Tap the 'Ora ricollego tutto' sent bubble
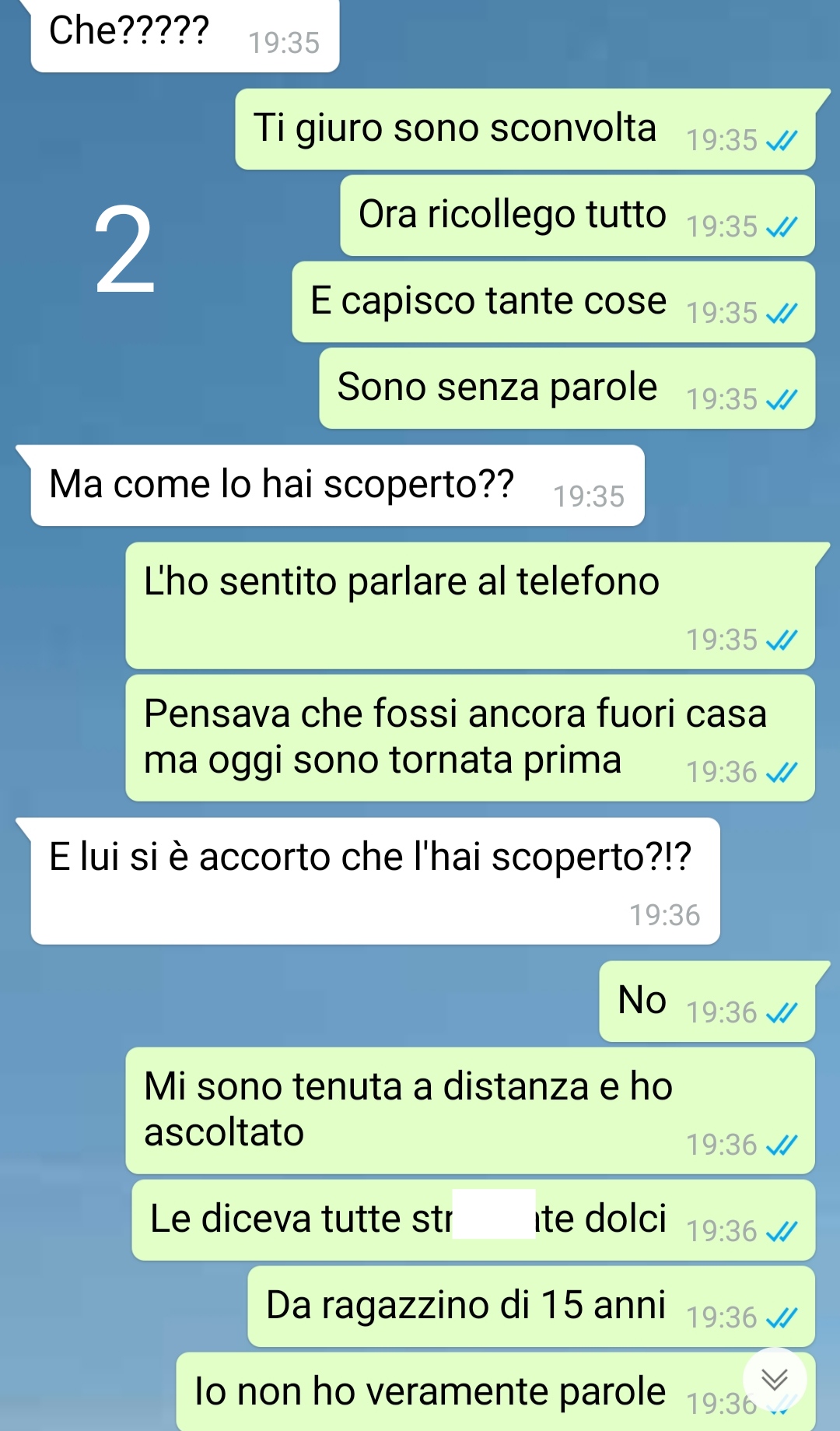The image size is (840, 1431). (x=578, y=216)
